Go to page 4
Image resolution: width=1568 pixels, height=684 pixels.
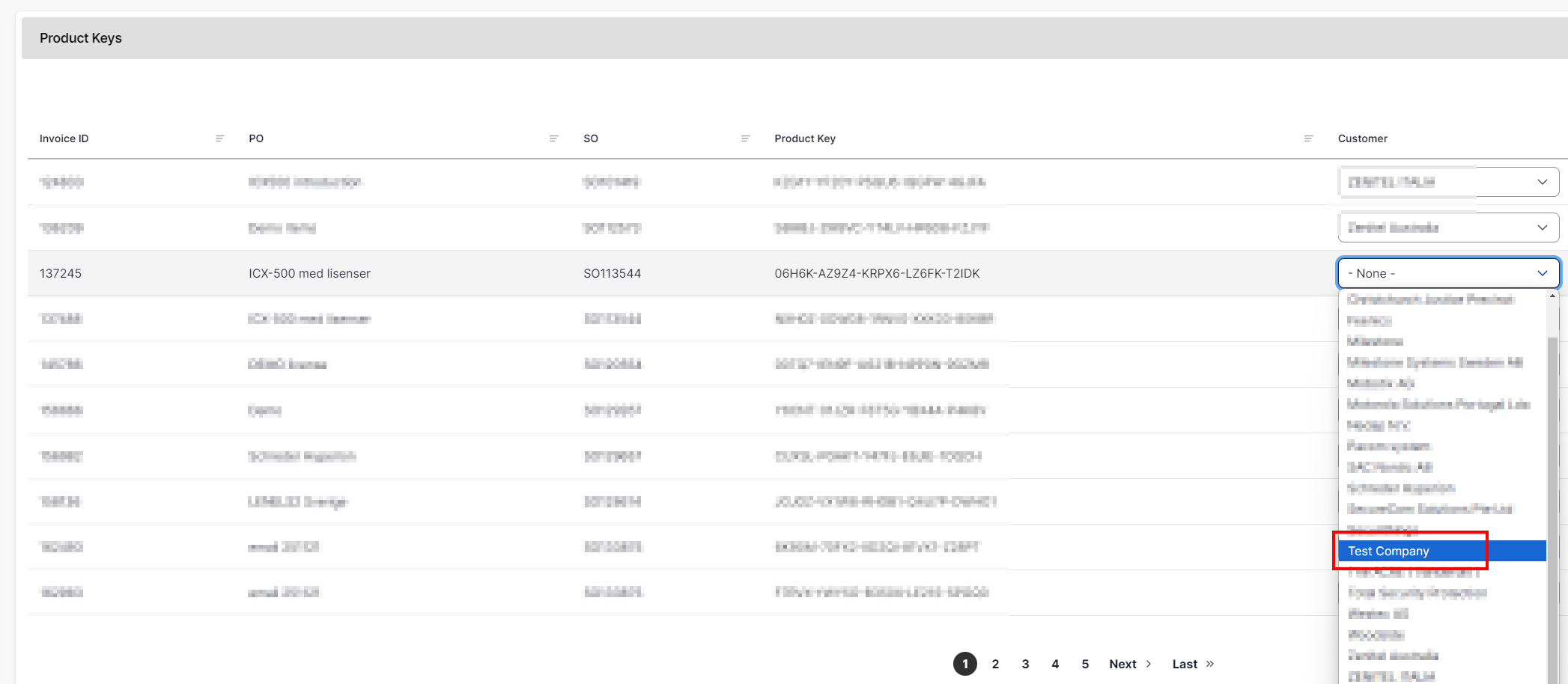1055,664
